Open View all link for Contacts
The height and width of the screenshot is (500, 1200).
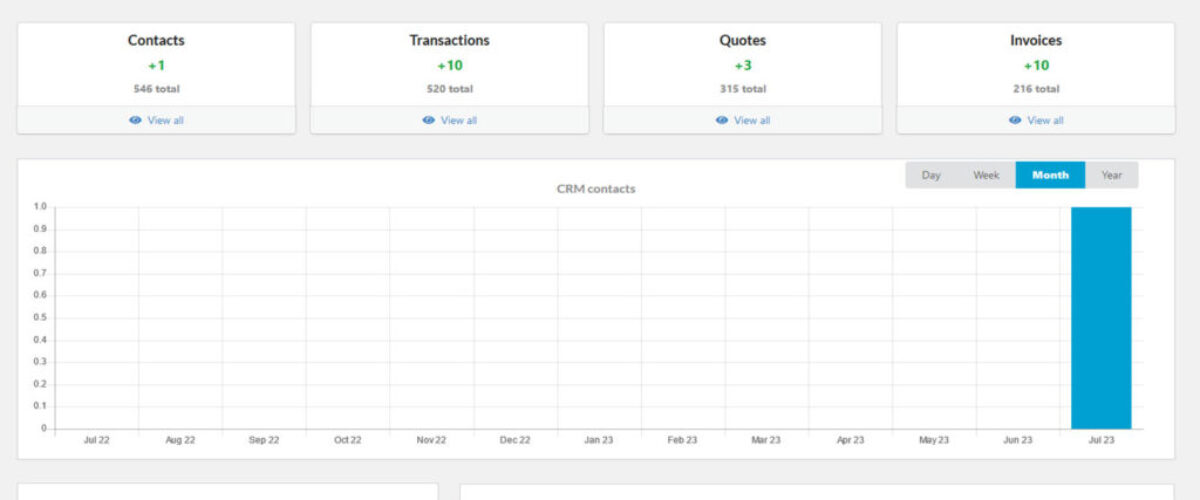[x=165, y=120]
